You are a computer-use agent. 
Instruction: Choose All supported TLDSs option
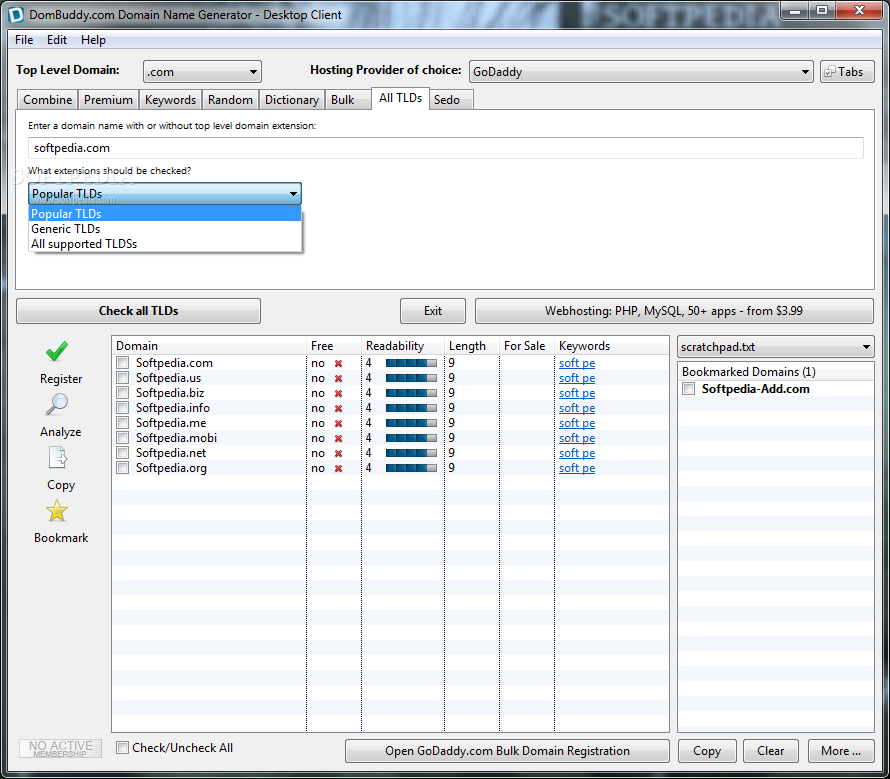165,244
